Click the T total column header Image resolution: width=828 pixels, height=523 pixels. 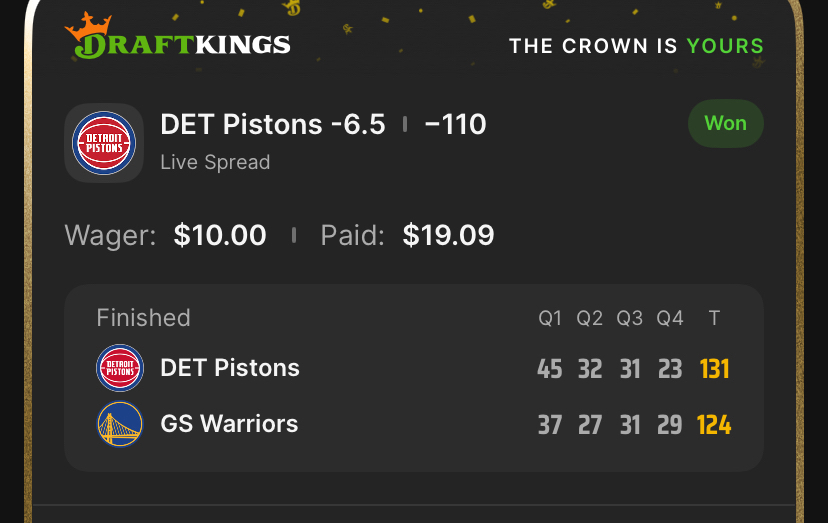tap(714, 319)
